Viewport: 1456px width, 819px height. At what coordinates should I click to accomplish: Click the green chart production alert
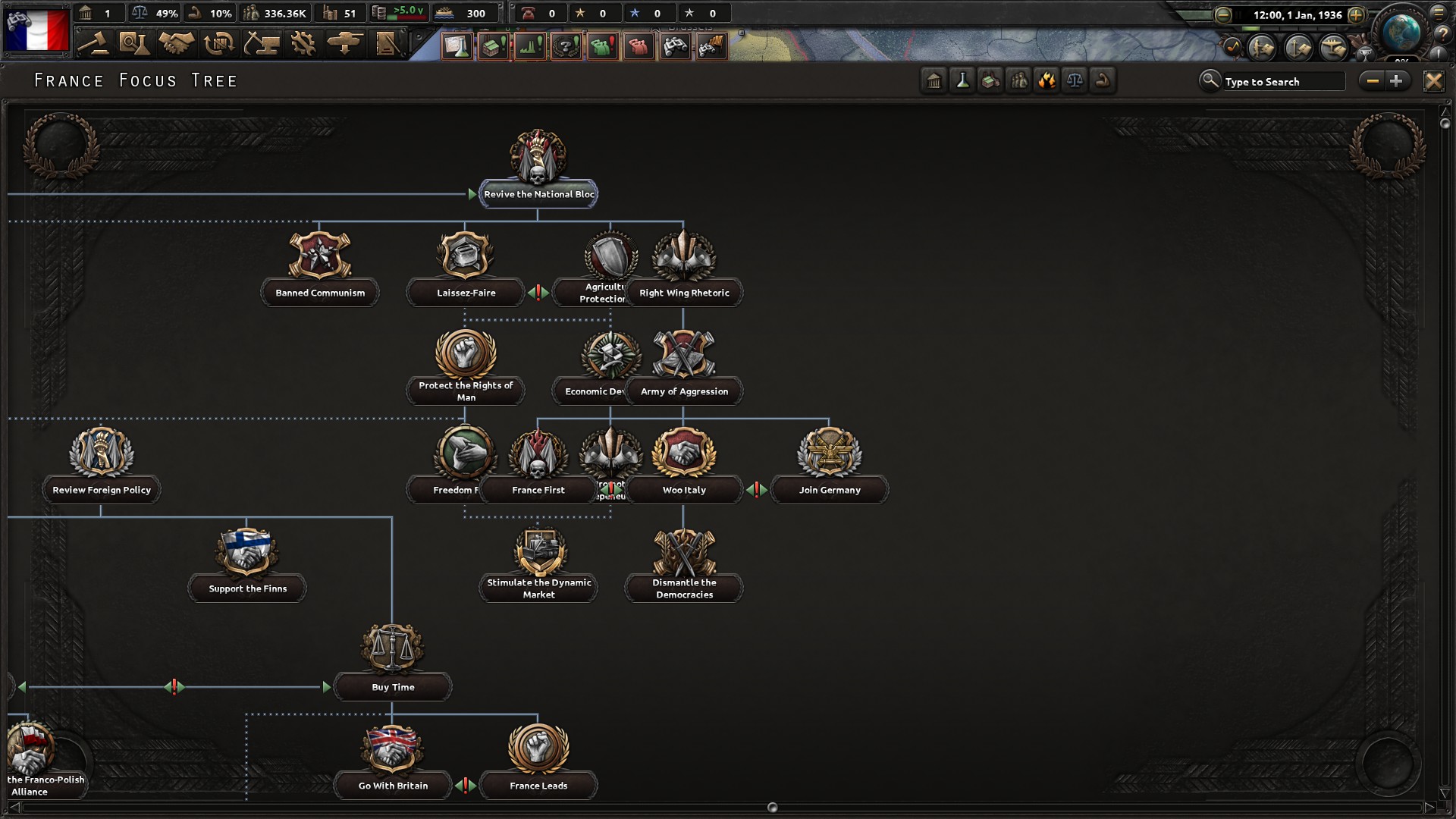pyautogui.click(x=530, y=46)
